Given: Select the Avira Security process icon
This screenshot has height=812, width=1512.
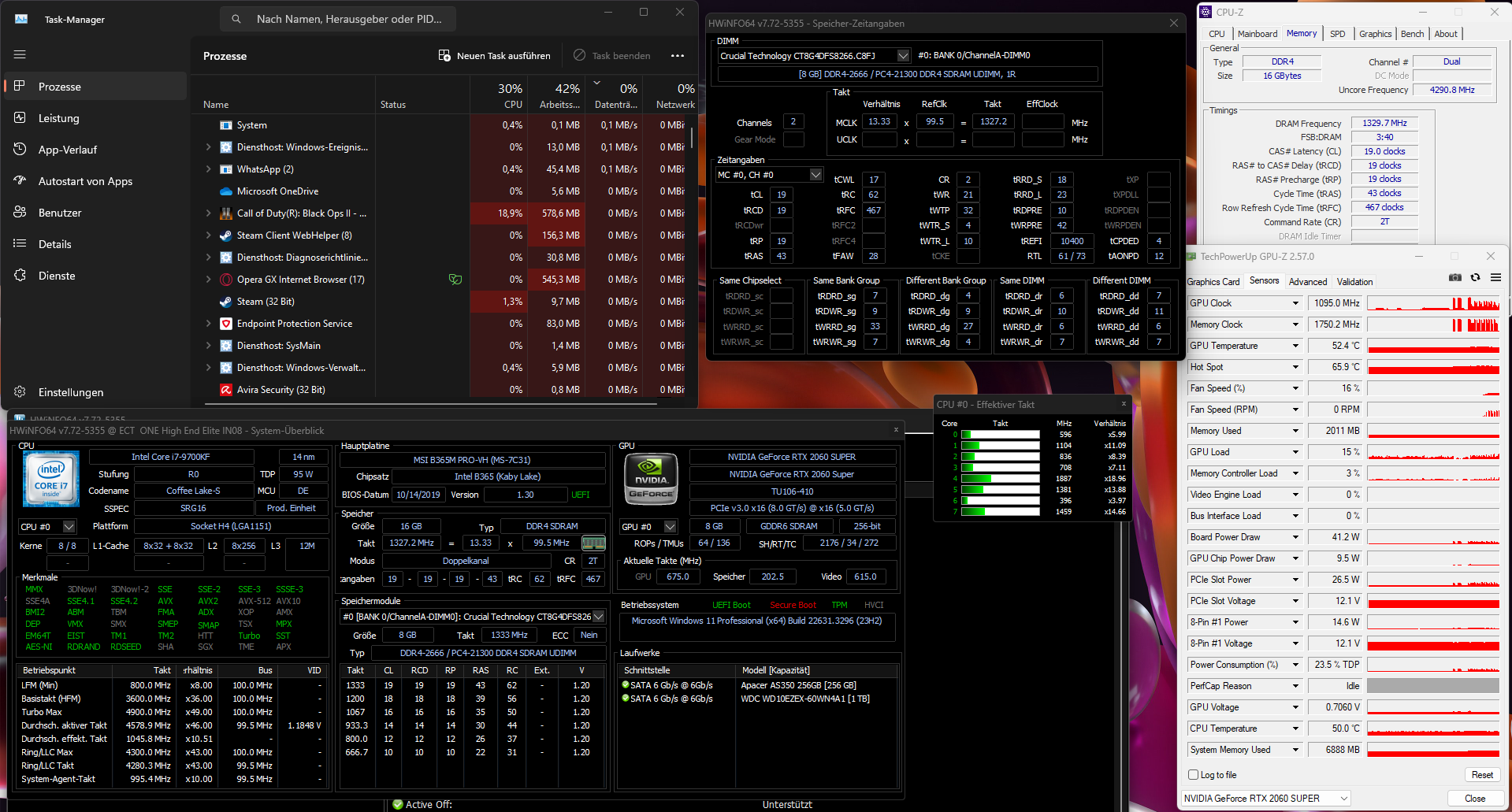Looking at the screenshot, I should coord(226,390).
